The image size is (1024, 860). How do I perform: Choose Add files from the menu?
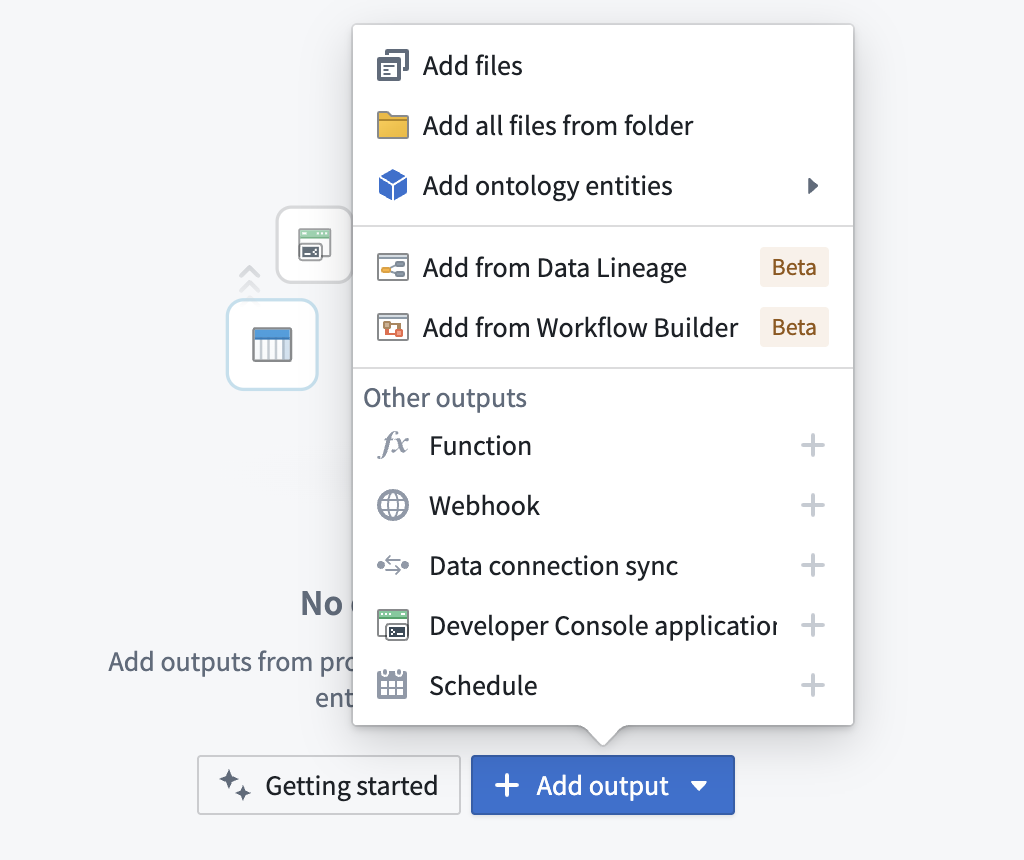(x=603, y=65)
